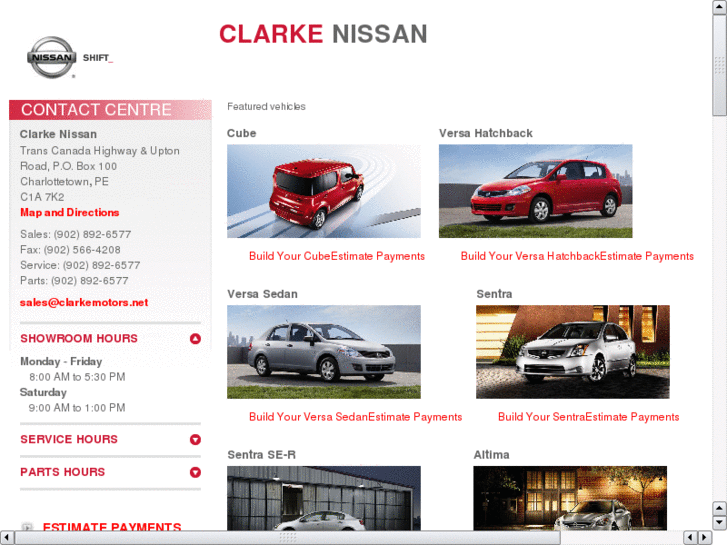Viewport: 727px width, 545px height.
Task: Click the vertical scrollbar up arrow at top
Action: (719, 7)
